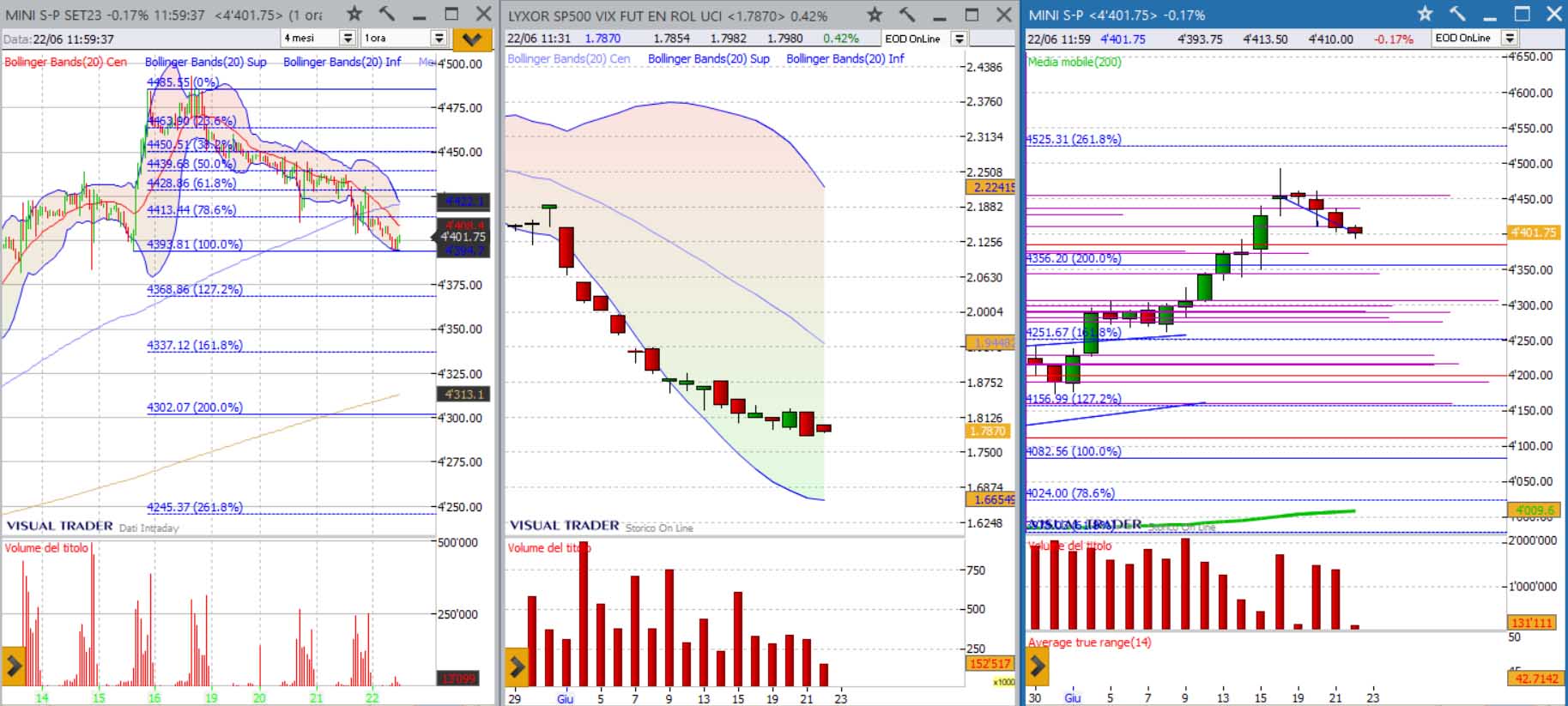Click the -0.17% change in MINI S-P info bar

pyautogui.click(x=1394, y=39)
